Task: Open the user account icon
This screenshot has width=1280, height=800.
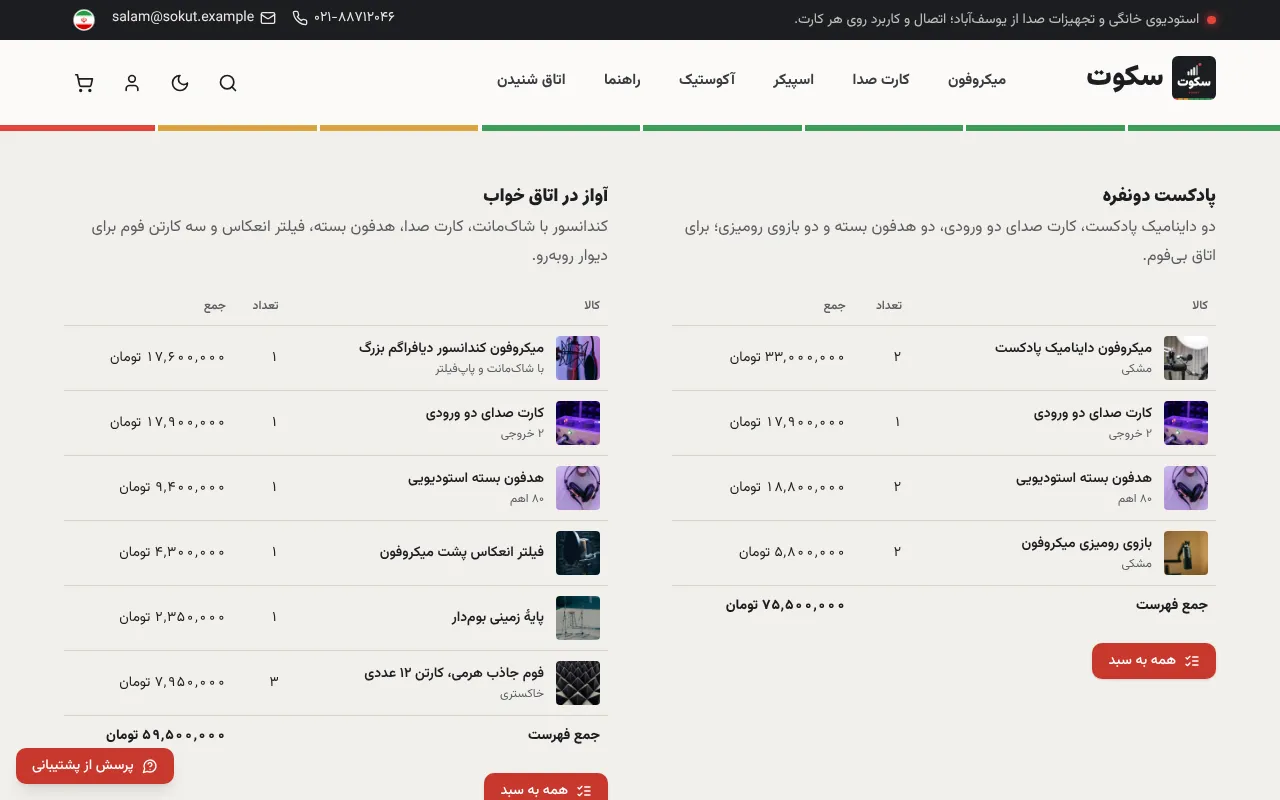Action: point(132,83)
